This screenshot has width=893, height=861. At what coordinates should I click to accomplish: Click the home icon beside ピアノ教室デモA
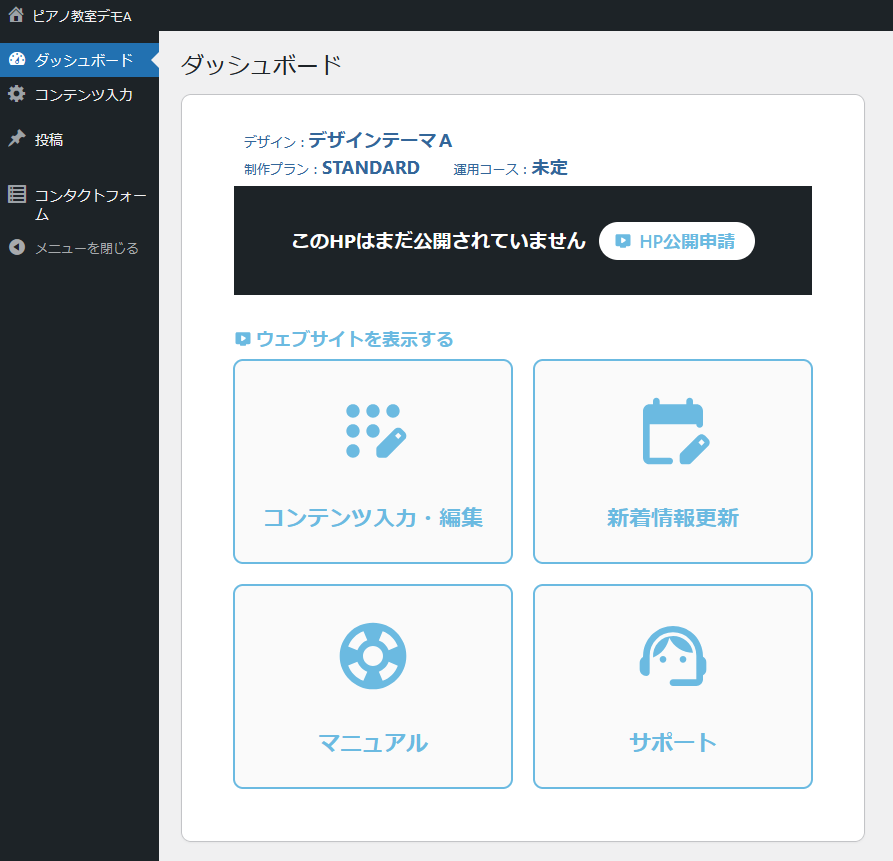16,15
